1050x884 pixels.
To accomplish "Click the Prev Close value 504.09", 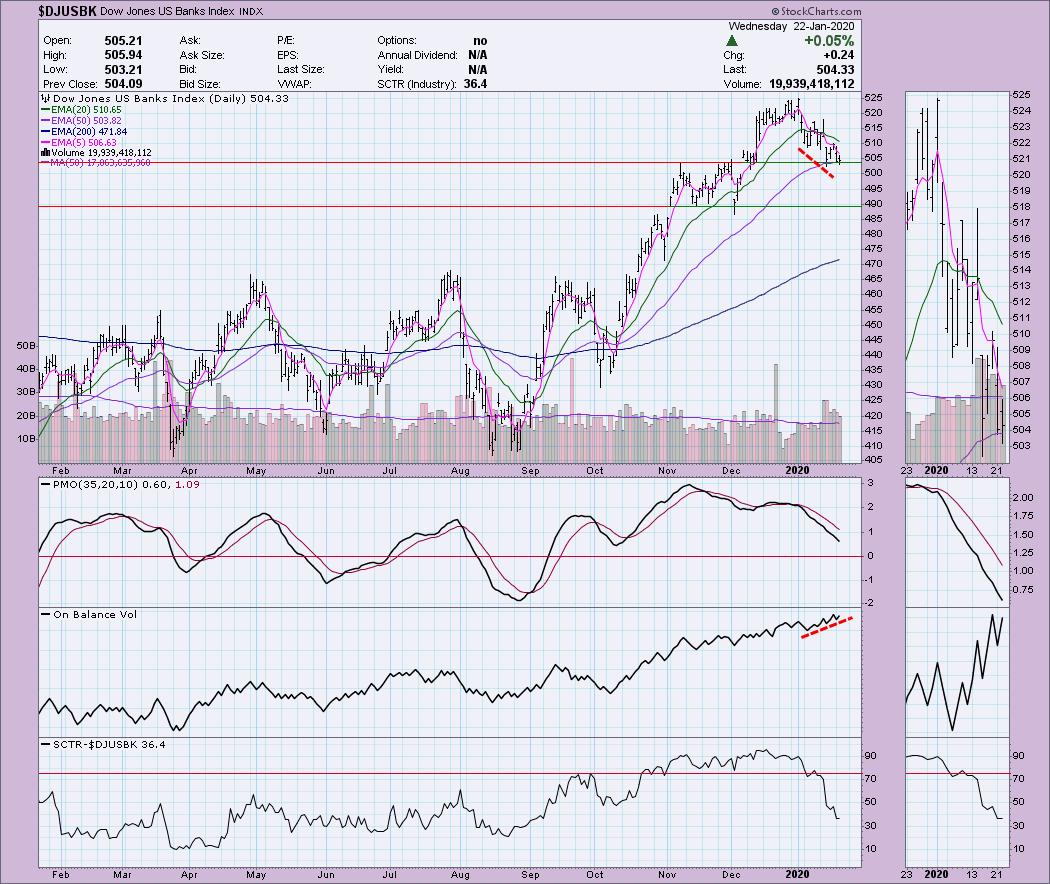I will click(x=123, y=84).
